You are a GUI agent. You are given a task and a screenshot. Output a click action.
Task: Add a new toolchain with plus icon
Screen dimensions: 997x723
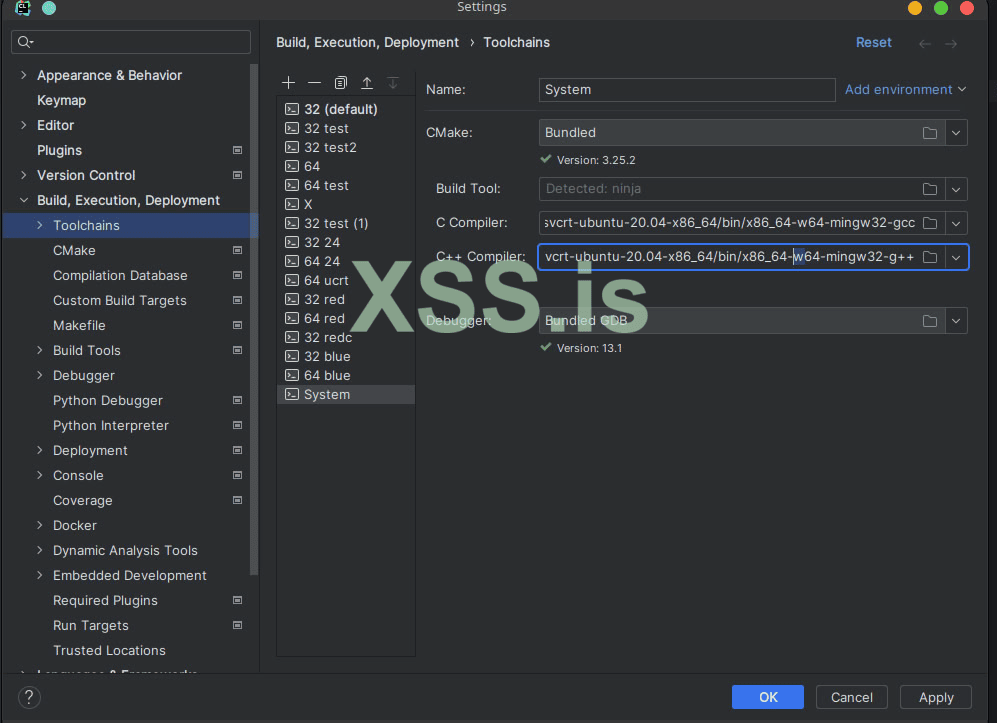click(x=288, y=83)
